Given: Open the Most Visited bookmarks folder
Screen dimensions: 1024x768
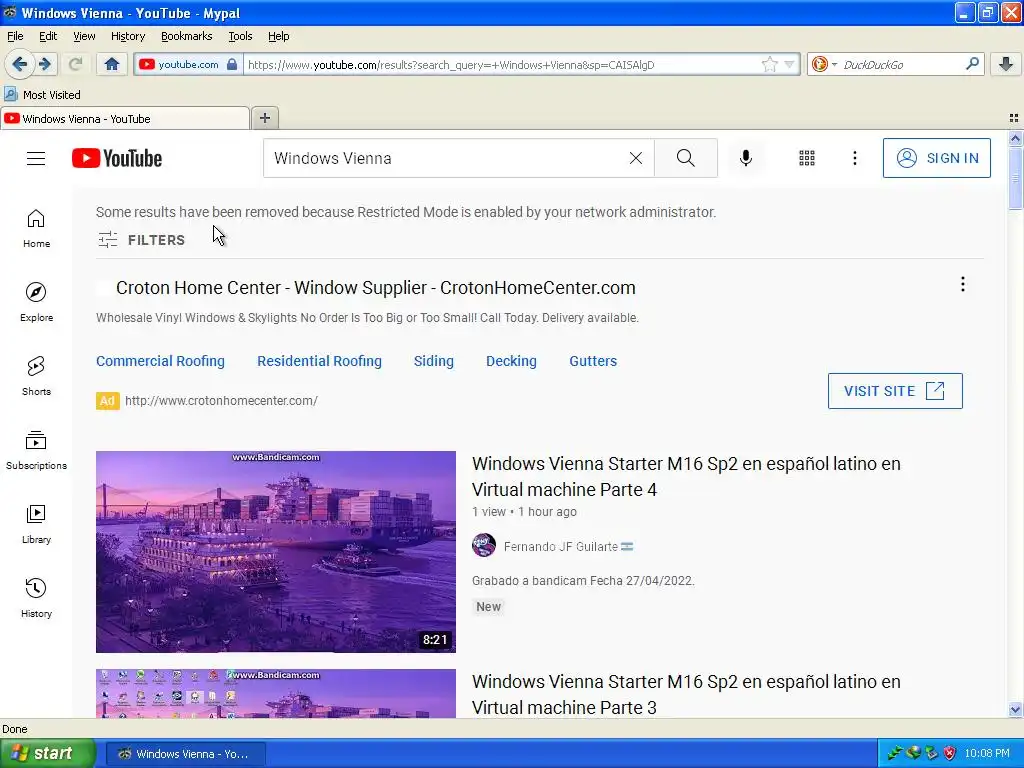Looking at the screenshot, I should 42,95.
